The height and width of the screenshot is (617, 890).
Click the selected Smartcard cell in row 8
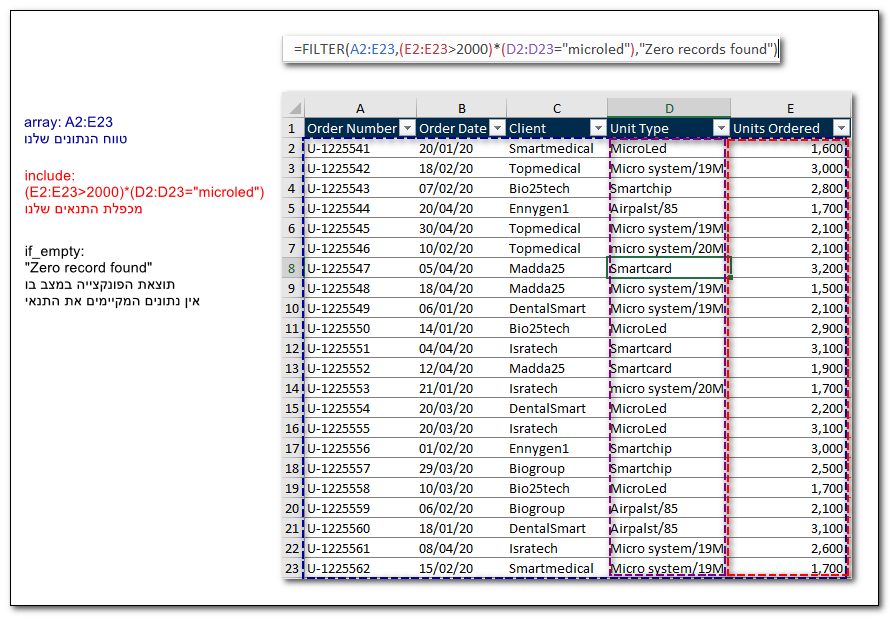[x=669, y=268]
